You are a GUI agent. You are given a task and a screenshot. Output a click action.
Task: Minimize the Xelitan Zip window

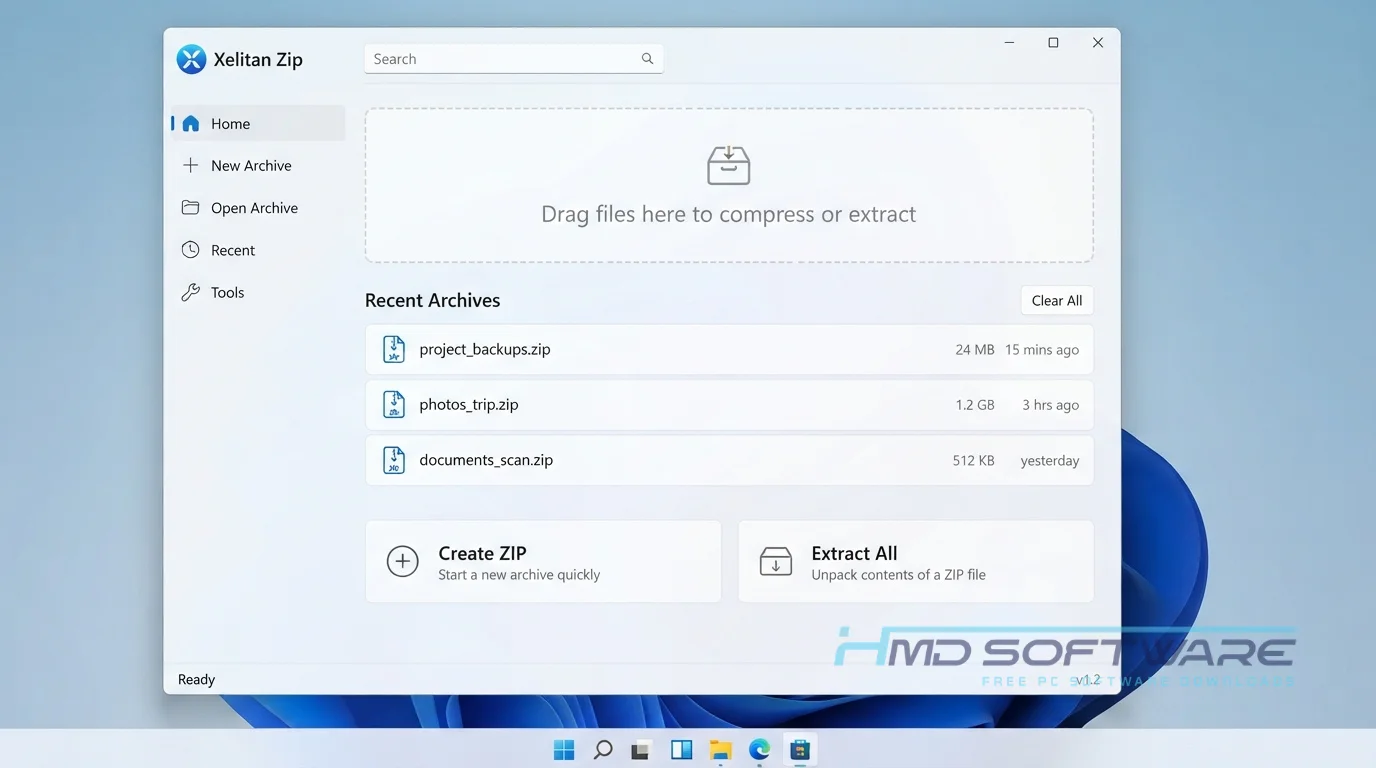pos(1010,43)
